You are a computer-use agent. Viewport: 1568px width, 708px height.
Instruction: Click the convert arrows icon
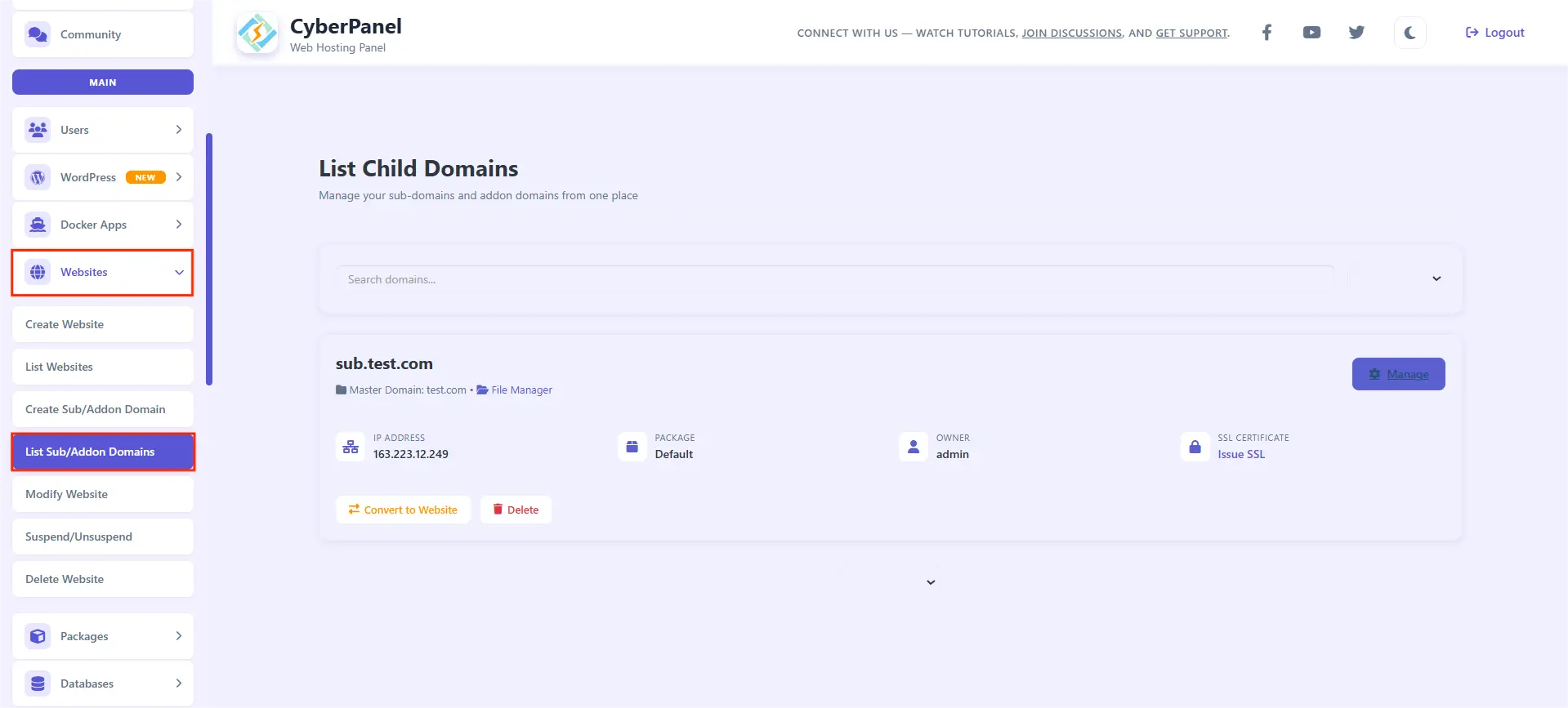coord(354,510)
